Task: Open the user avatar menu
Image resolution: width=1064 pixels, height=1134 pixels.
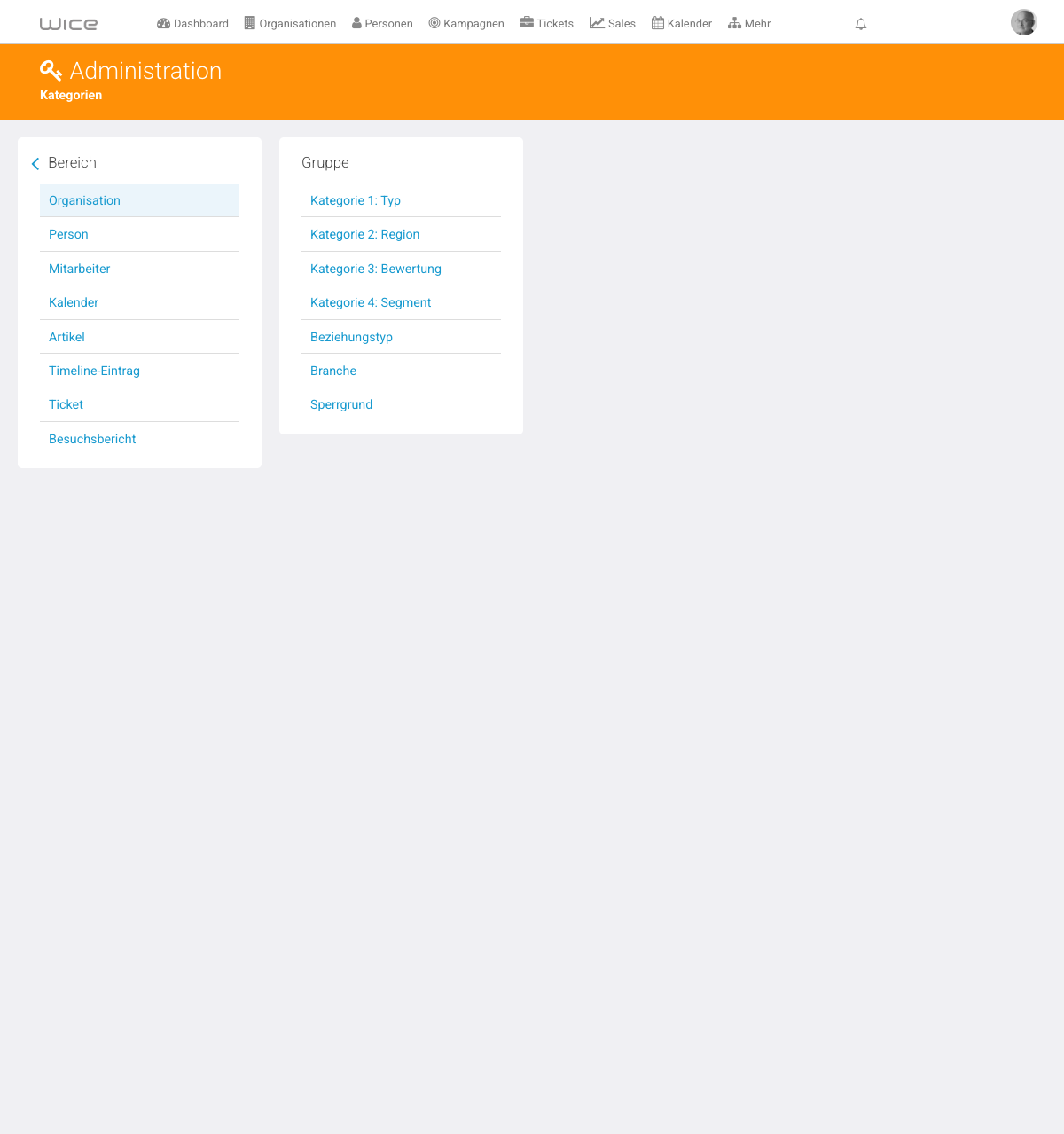Action: (1023, 22)
